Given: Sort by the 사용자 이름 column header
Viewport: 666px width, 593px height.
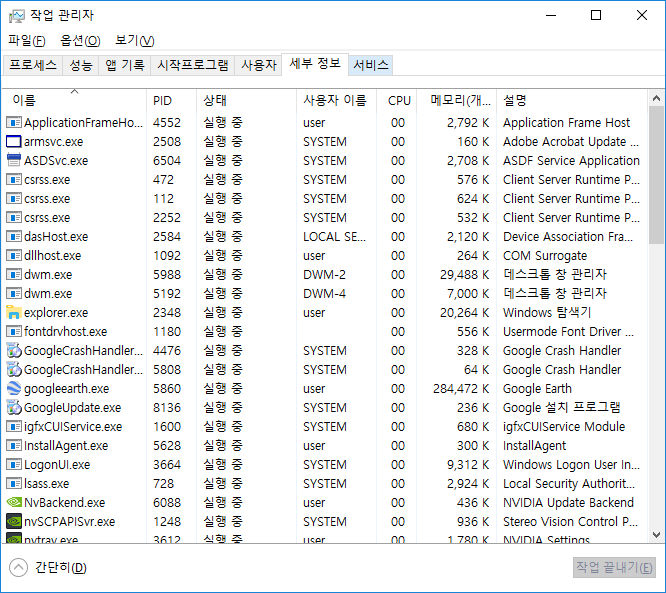Looking at the screenshot, I should pos(336,100).
